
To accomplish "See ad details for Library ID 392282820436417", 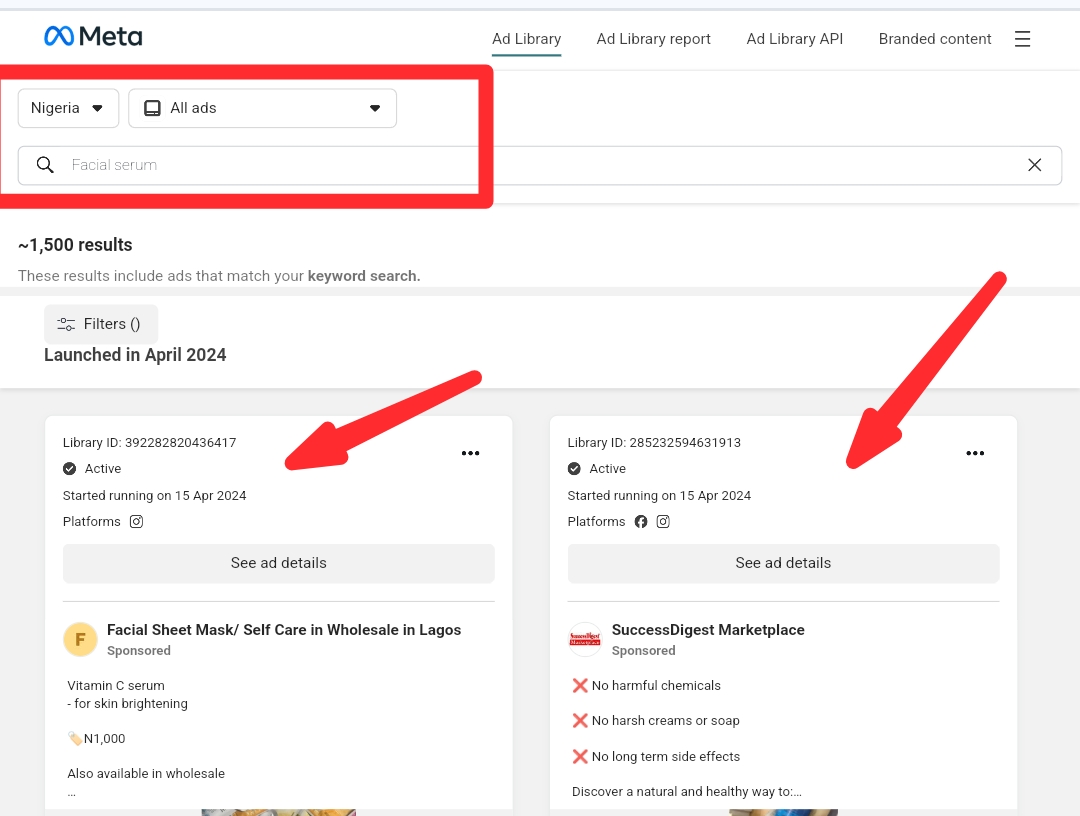I will click(x=279, y=563).
